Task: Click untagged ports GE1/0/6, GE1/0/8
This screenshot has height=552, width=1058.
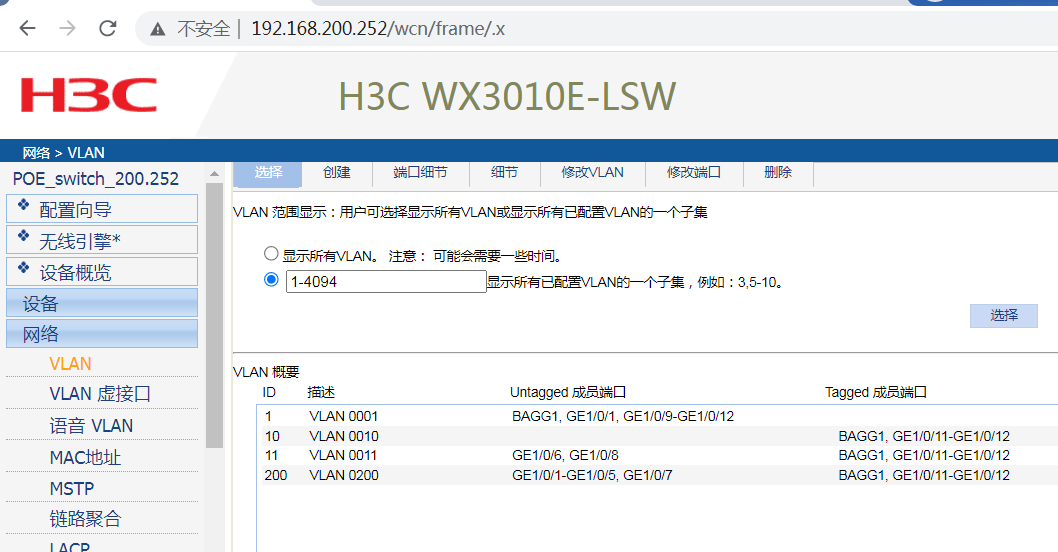Action: [565, 456]
